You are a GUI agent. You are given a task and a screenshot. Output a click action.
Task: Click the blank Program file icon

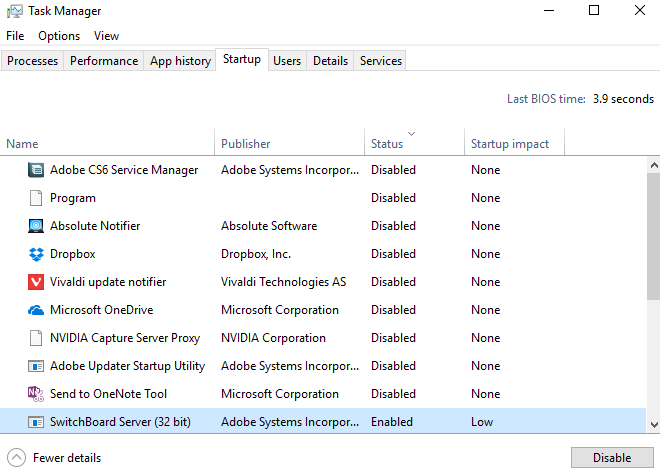[36, 198]
